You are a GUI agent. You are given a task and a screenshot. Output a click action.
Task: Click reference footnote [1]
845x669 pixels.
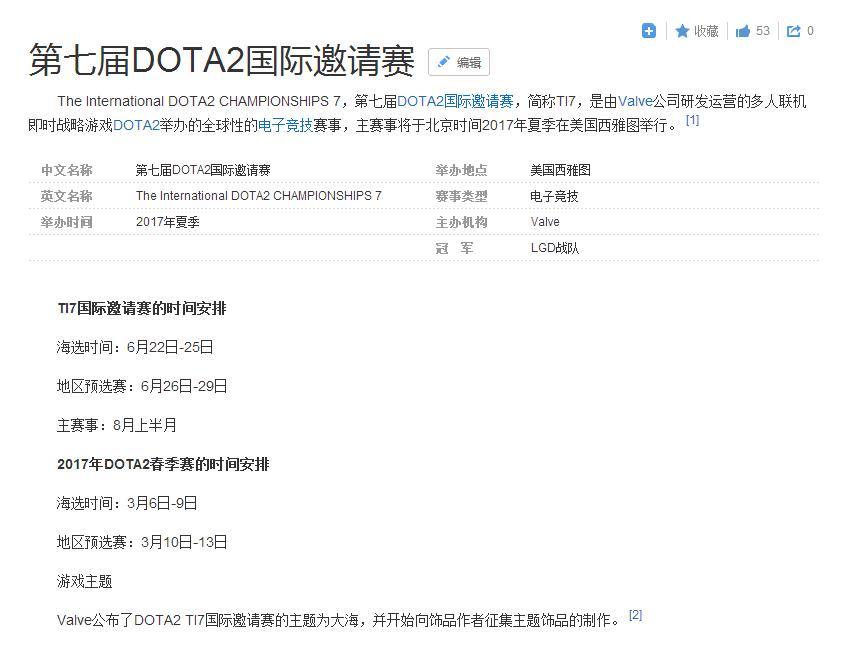coord(692,120)
